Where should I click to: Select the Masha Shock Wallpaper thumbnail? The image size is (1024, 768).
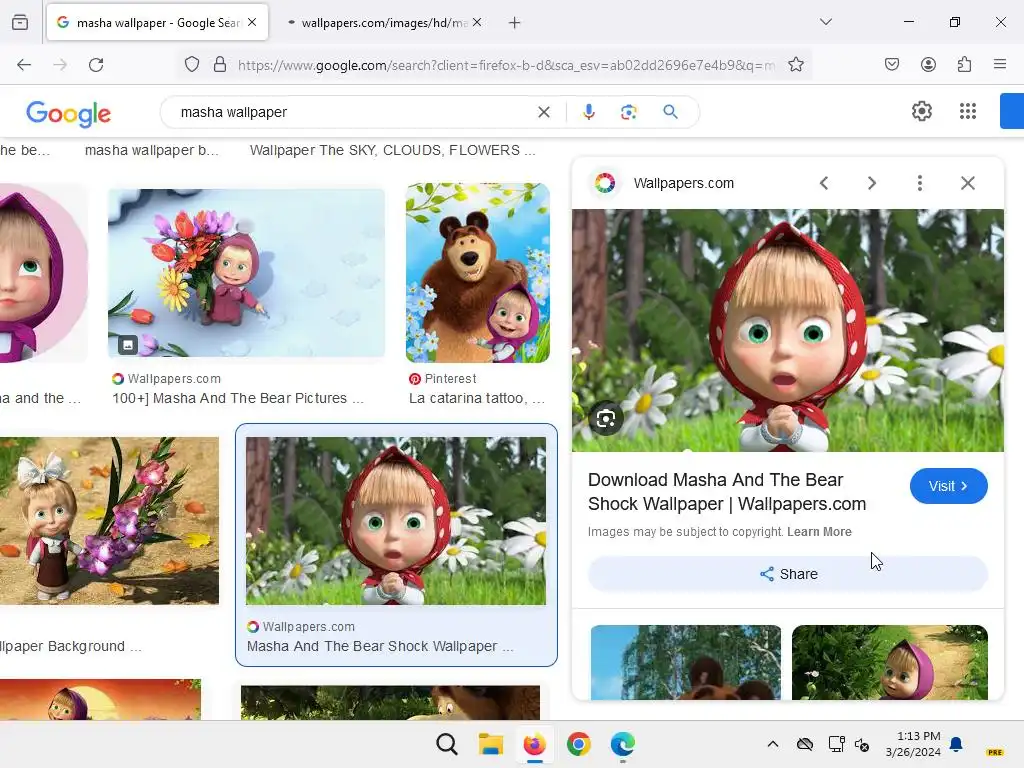pyautogui.click(x=396, y=520)
